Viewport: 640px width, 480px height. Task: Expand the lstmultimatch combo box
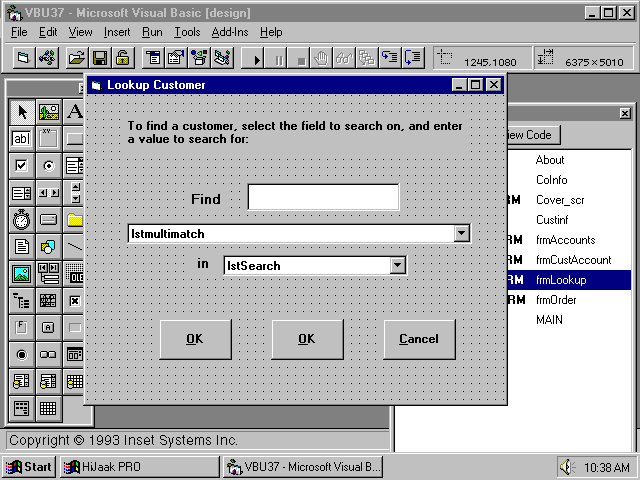click(x=461, y=234)
